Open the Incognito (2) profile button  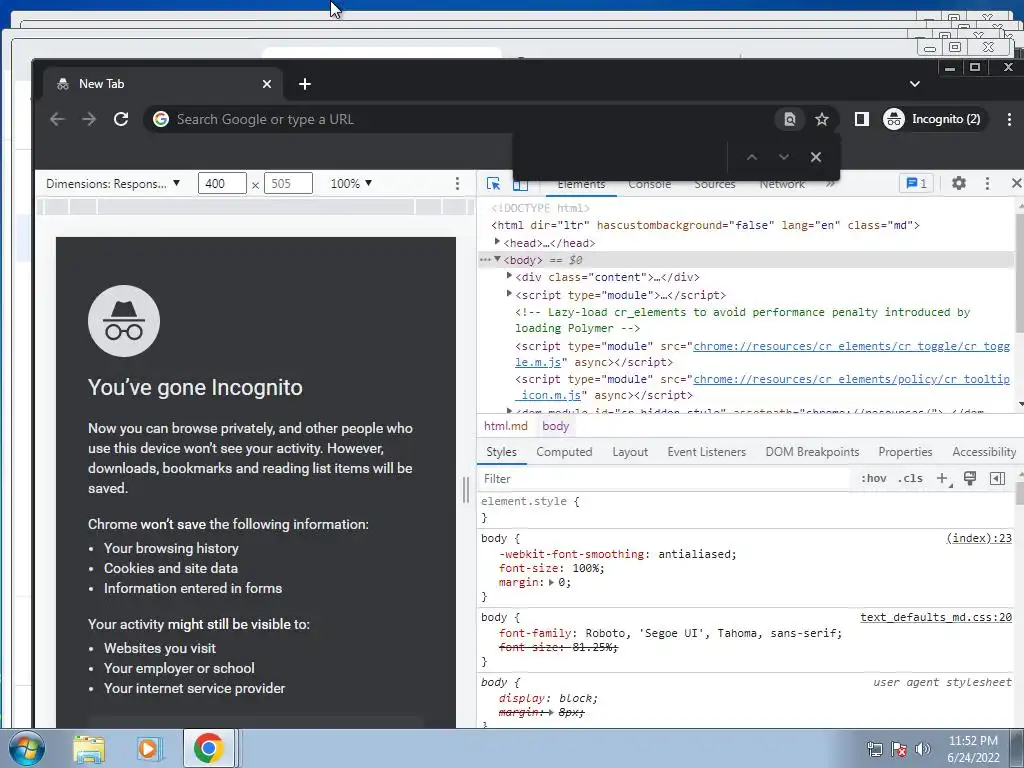[x=933, y=119]
